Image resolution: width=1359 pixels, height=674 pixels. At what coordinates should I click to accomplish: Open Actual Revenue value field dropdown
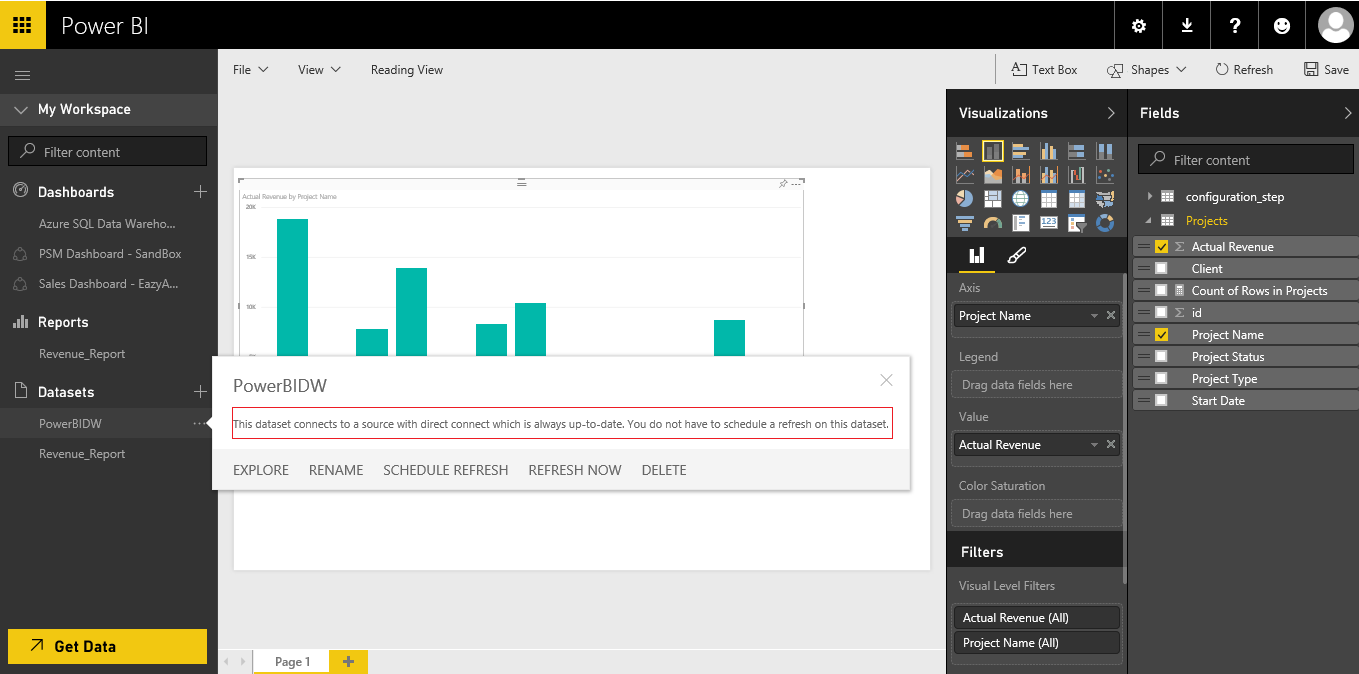pos(1095,445)
